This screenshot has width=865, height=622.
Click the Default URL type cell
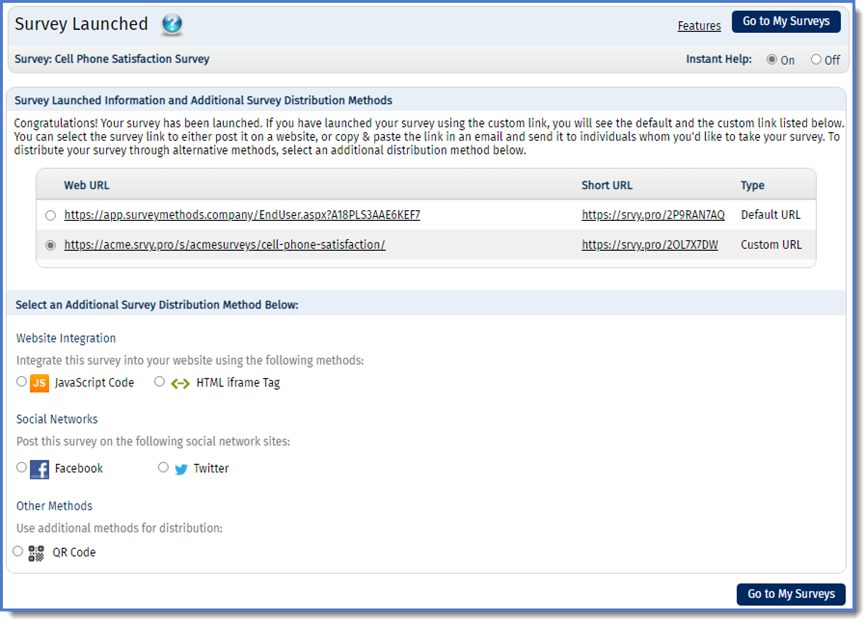pyautogui.click(x=771, y=215)
